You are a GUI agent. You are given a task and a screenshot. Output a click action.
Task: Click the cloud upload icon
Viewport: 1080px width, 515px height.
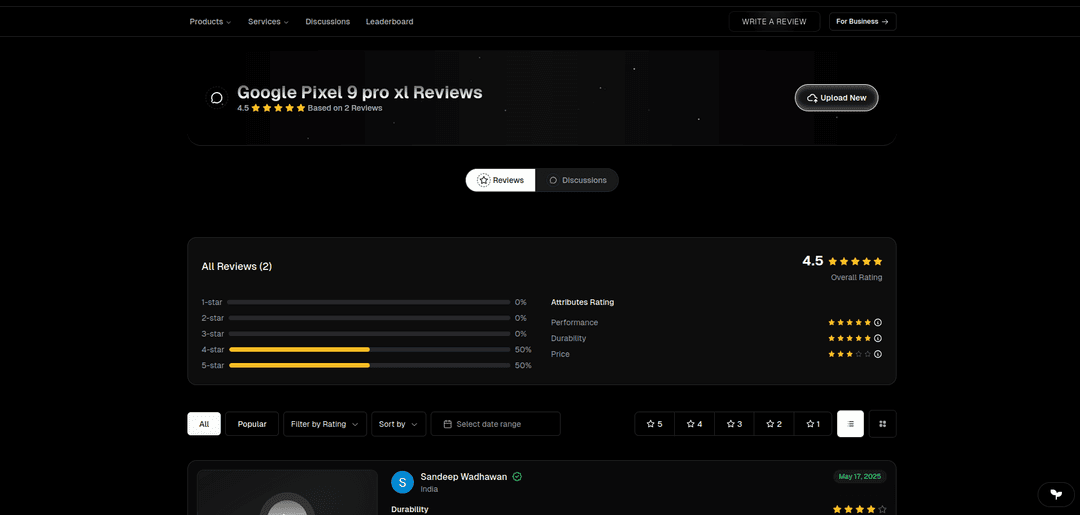(813, 98)
